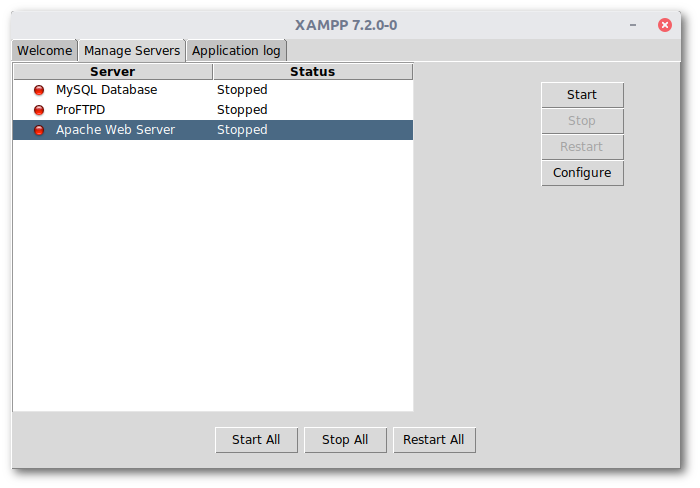700x488 pixels.
Task: Click the Stop All button
Action: click(345, 440)
